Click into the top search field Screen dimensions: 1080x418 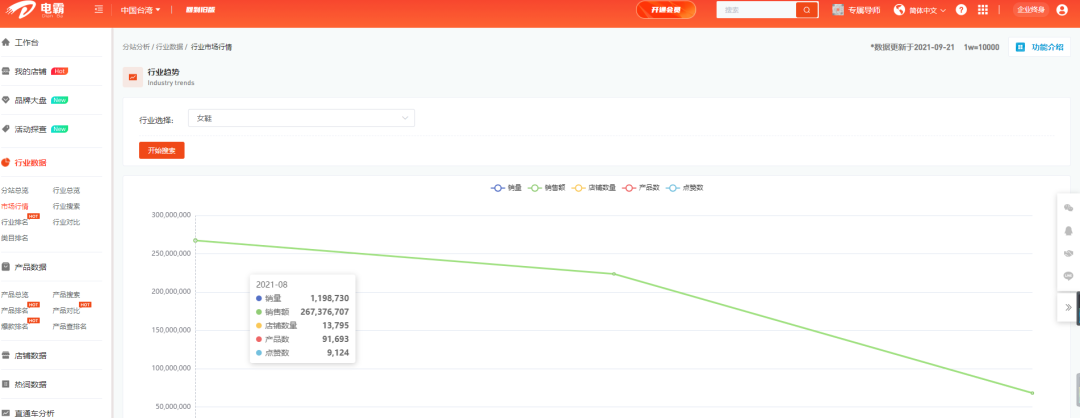(756, 10)
